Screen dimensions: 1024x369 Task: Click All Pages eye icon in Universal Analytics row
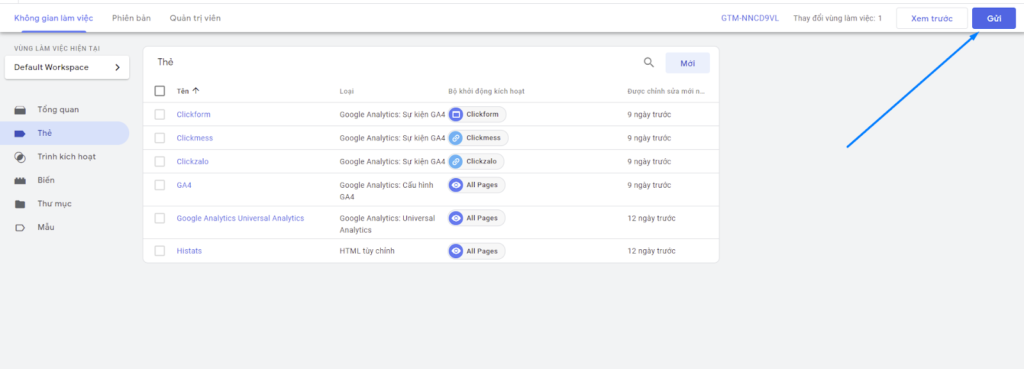click(456, 218)
